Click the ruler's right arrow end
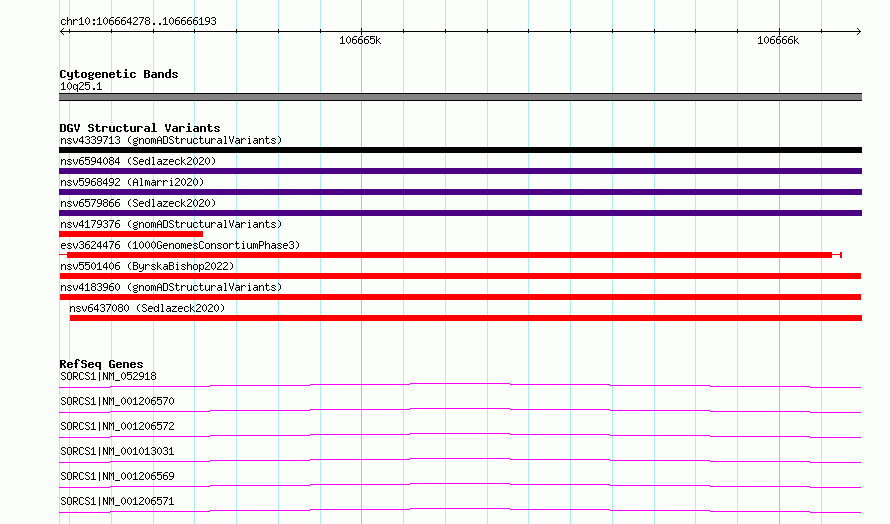 (x=858, y=31)
